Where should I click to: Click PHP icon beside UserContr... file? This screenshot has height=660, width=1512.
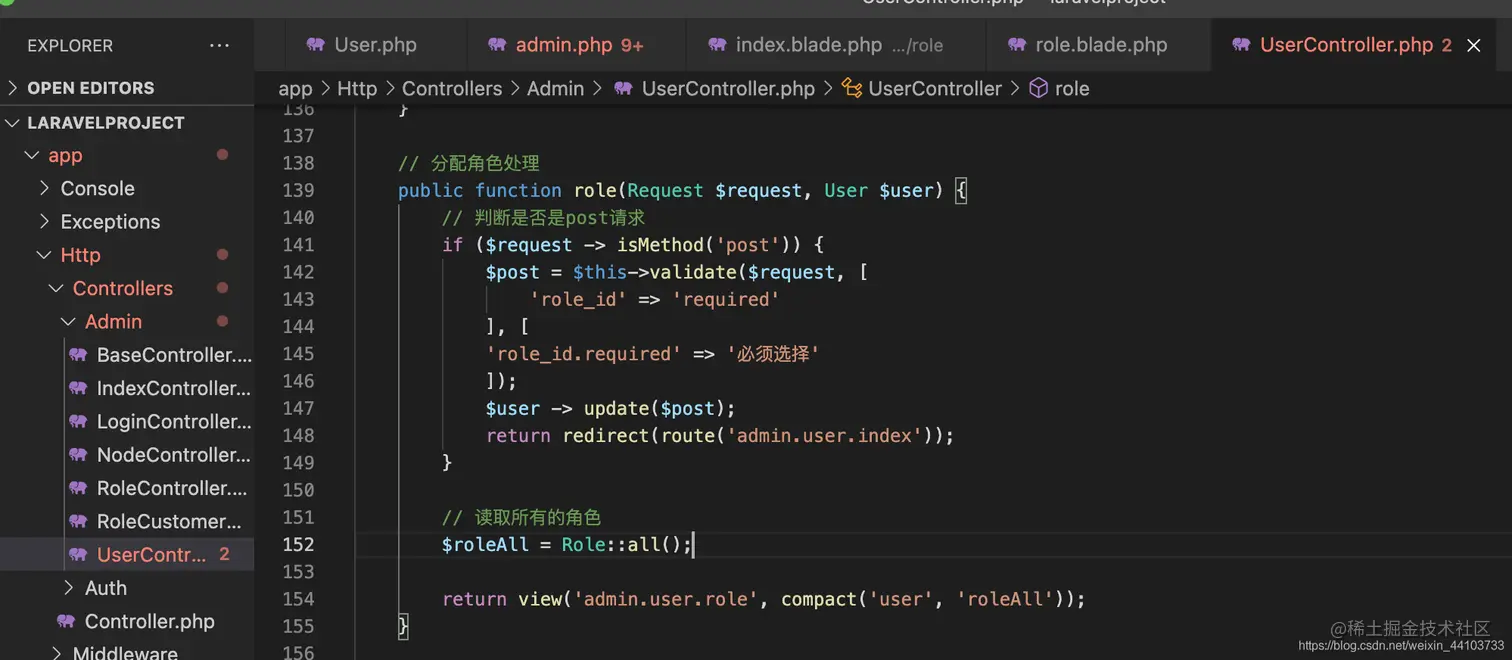pos(78,554)
